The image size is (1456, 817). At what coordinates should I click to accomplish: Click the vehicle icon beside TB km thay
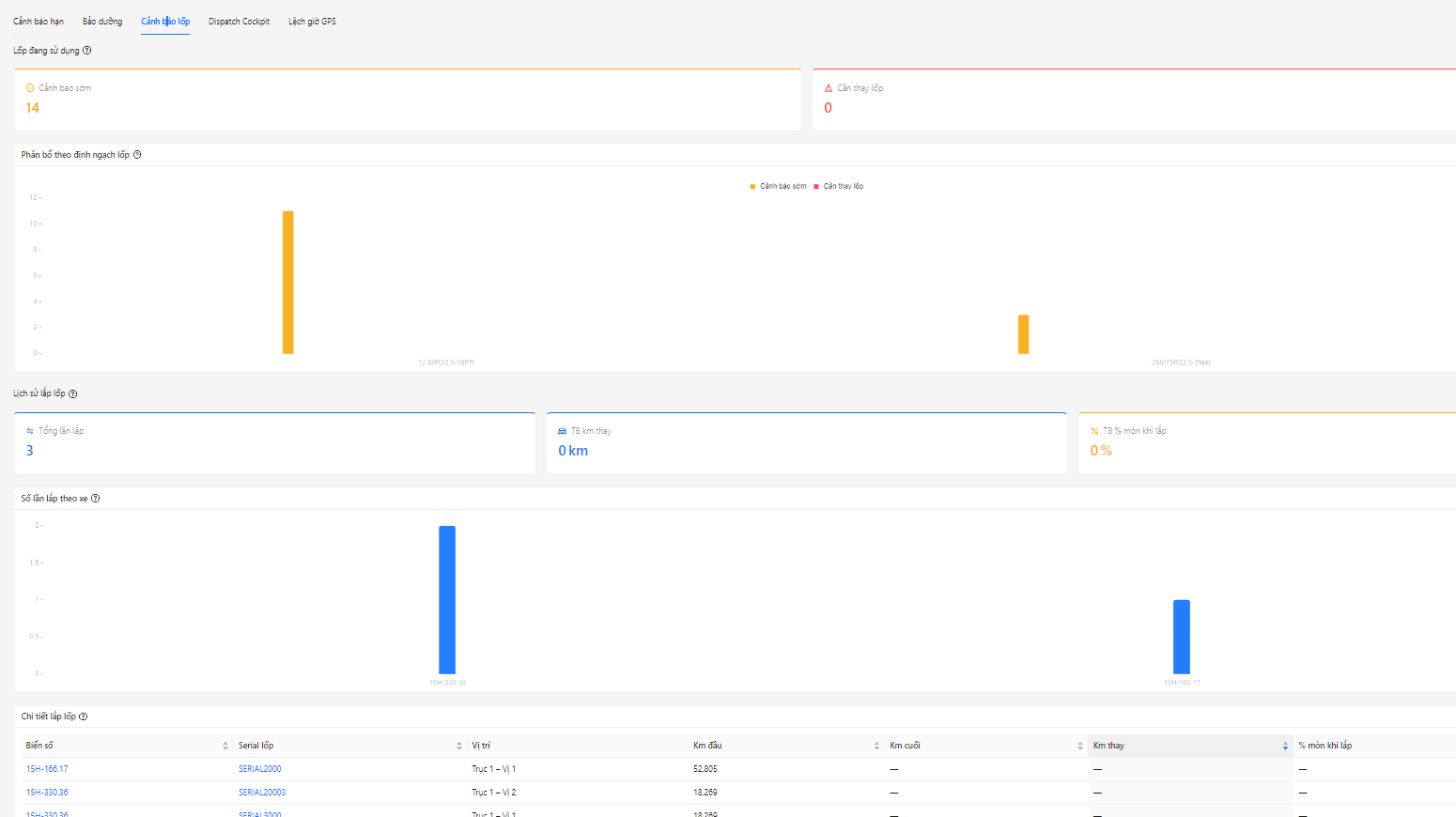563,431
